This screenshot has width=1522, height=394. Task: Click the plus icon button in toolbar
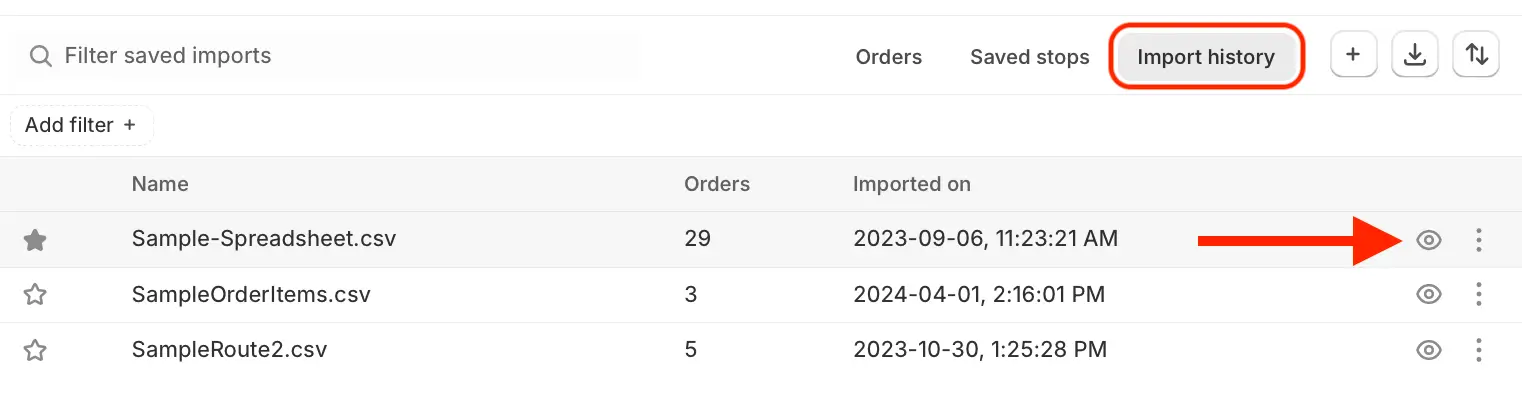pos(1354,55)
